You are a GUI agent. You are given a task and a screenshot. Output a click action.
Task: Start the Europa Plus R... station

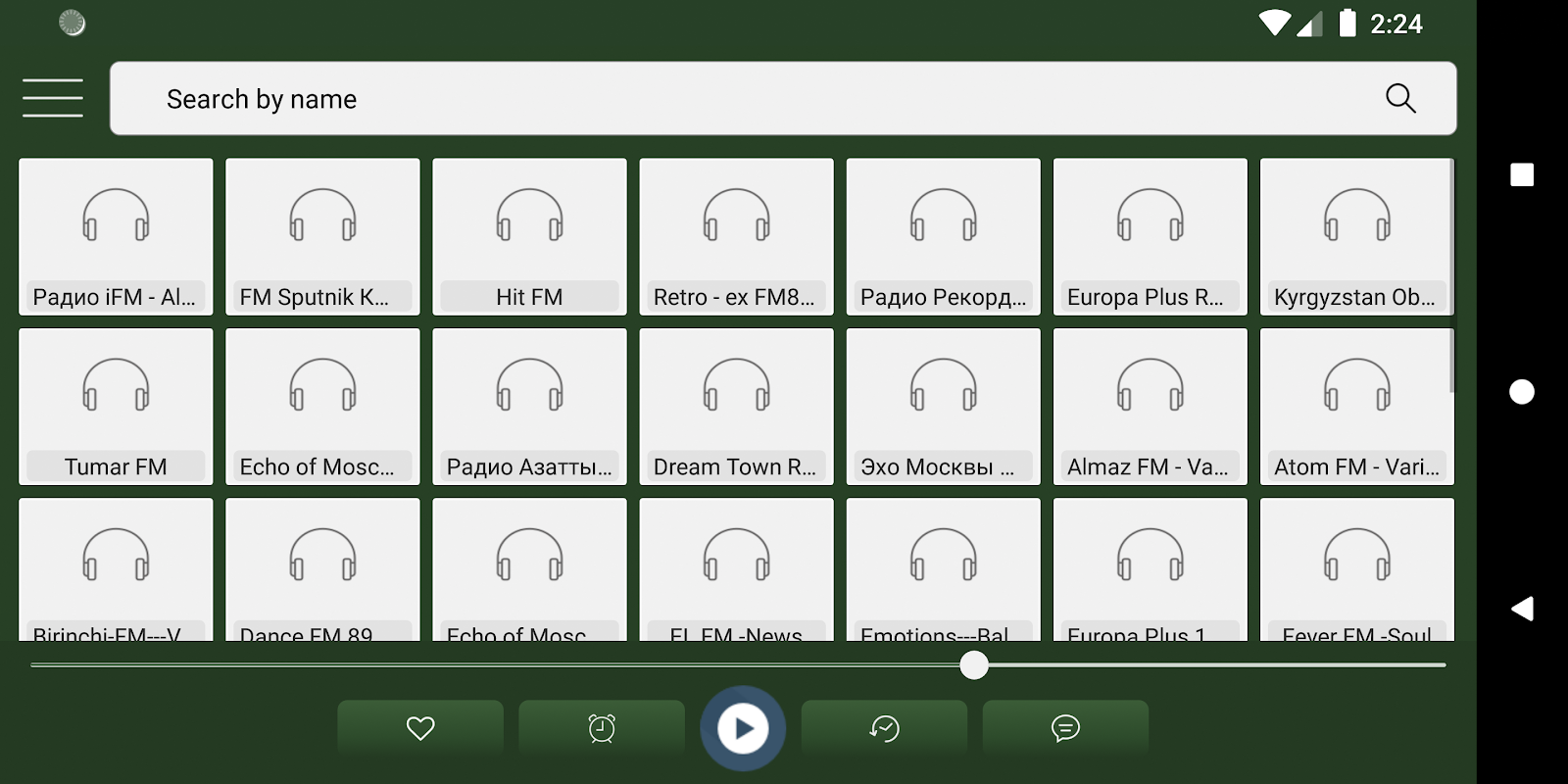click(1150, 237)
